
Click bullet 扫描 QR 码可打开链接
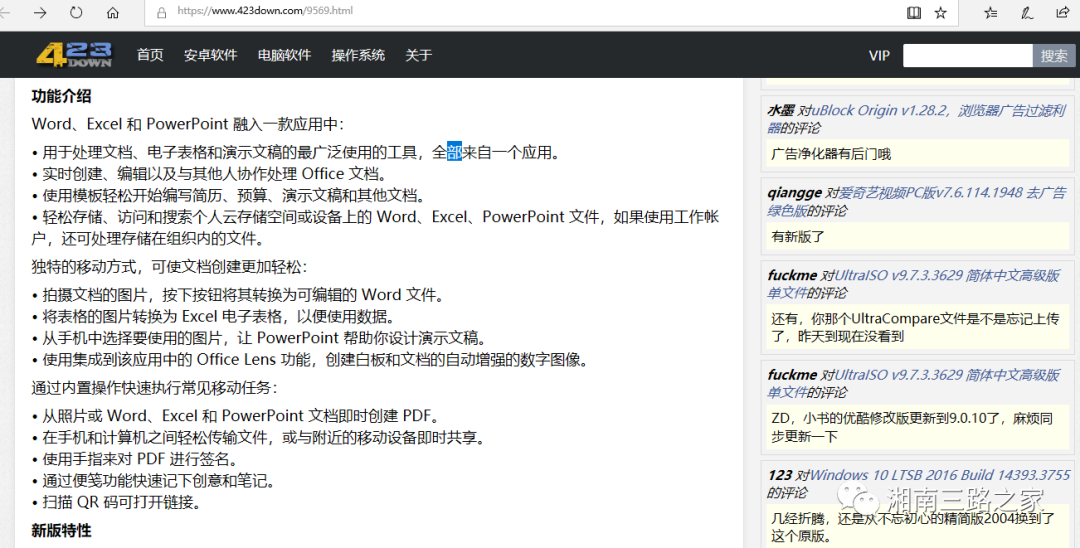click(x=117, y=502)
